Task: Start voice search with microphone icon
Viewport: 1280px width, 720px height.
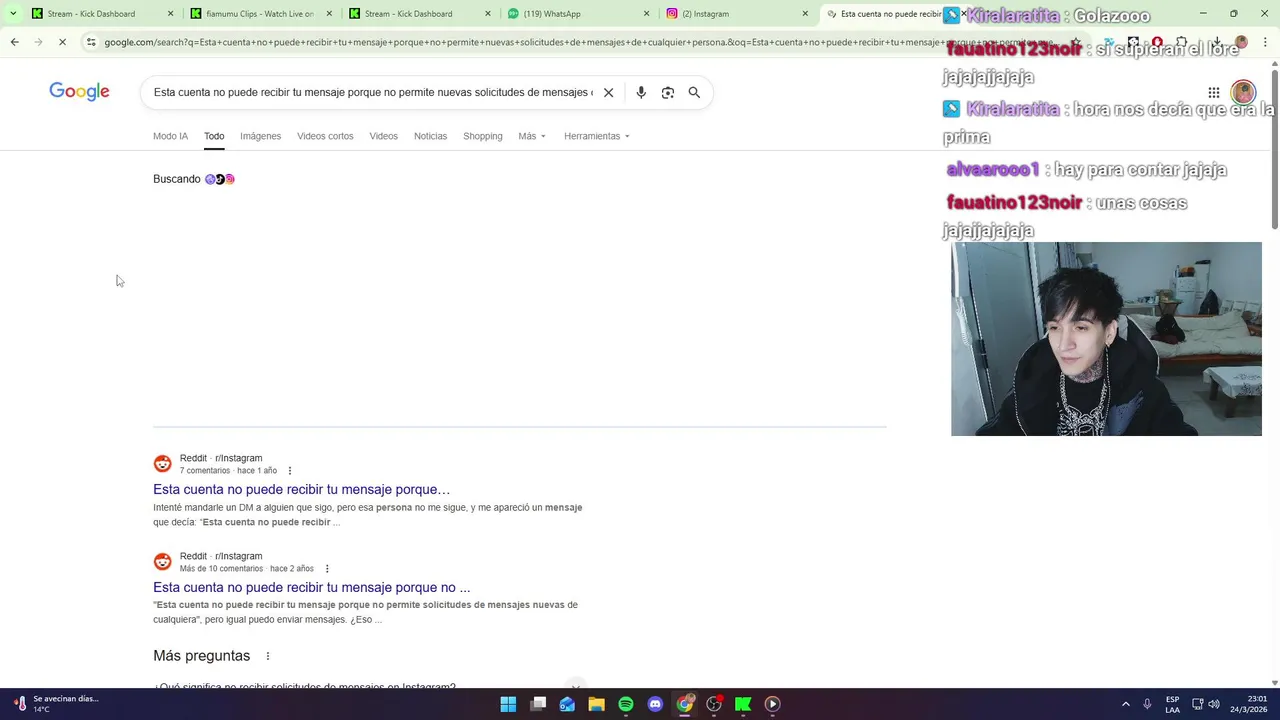Action: (641, 92)
